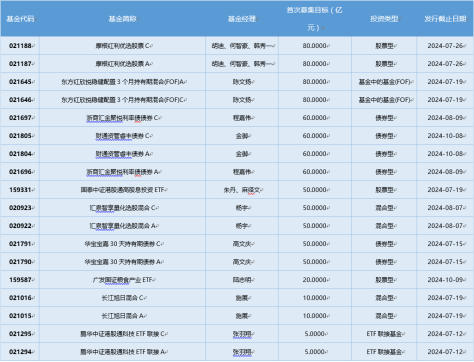The width and height of the screenshot is (474, 362).
Task: Click the 投资类型 column header
Action: click(x=384, y=19)
